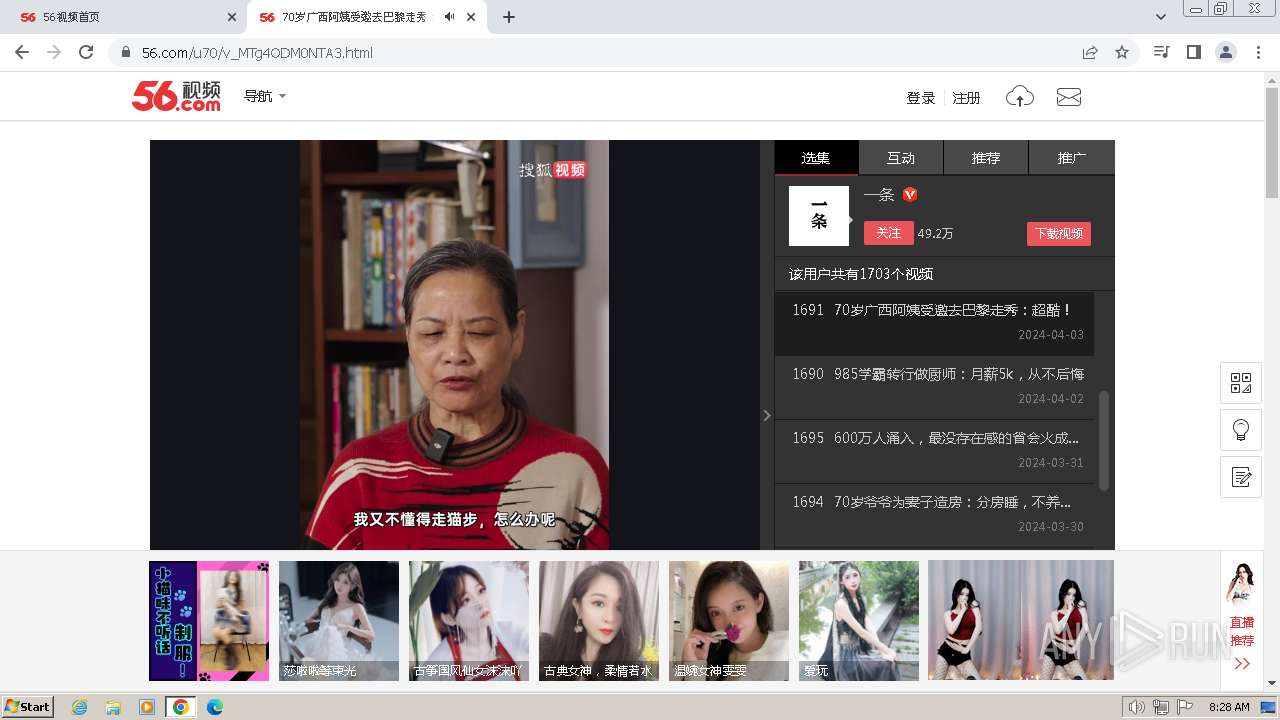Click the 一条 channel avatar
Image resolution: width=1280 pixels, height=720 pixels.
click(819, 216)
